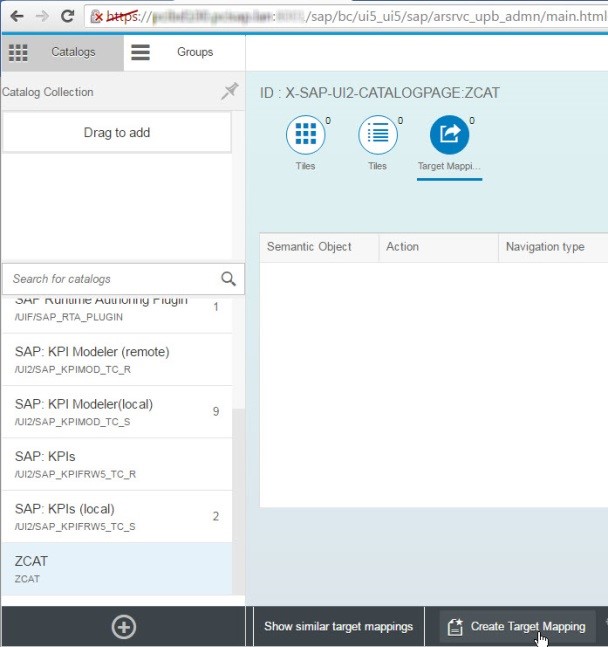
Task: Open the list Tiles view icon
Action: [x=378, y=135]
